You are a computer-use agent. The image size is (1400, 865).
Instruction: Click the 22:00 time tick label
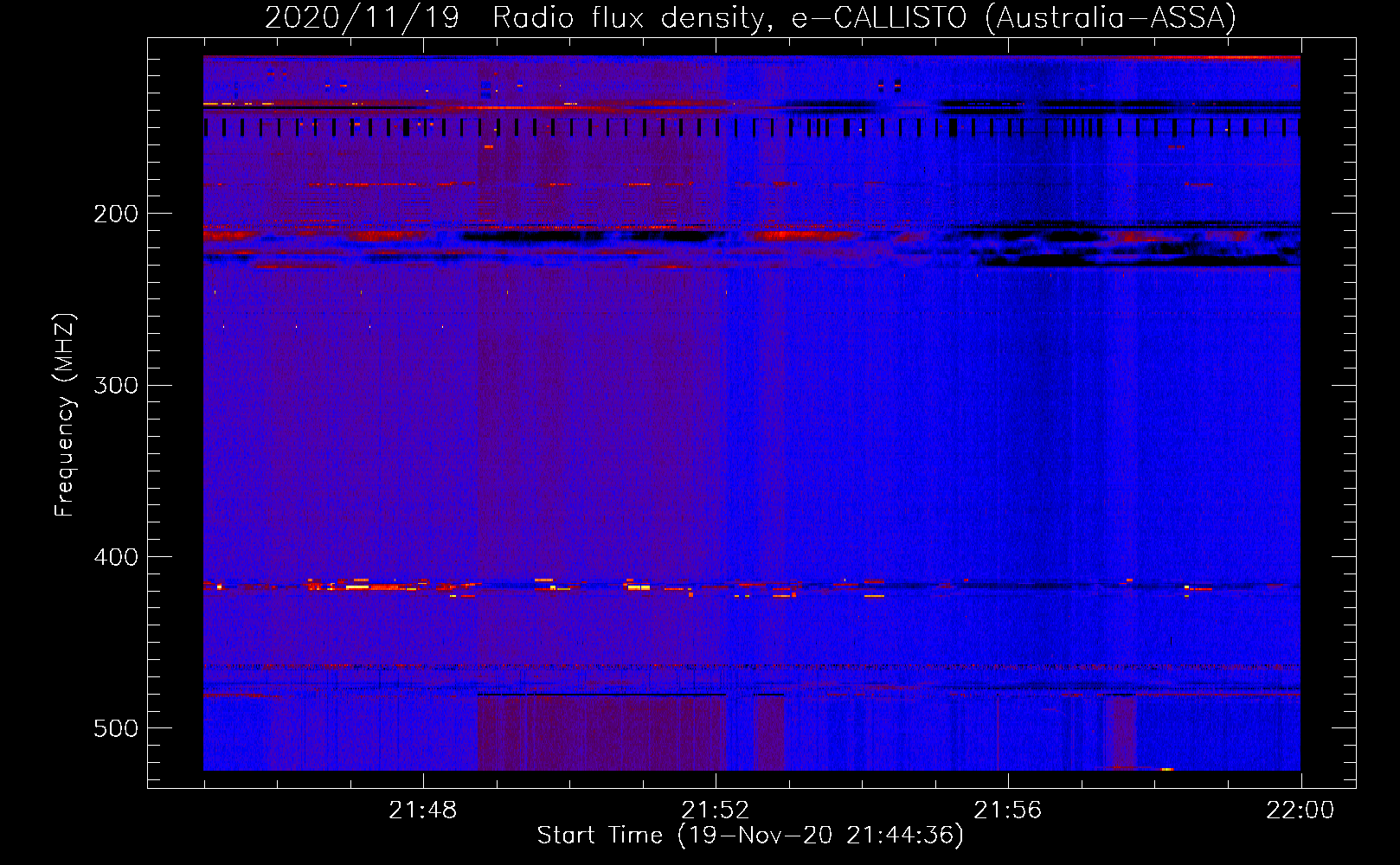pos(1300,811)
